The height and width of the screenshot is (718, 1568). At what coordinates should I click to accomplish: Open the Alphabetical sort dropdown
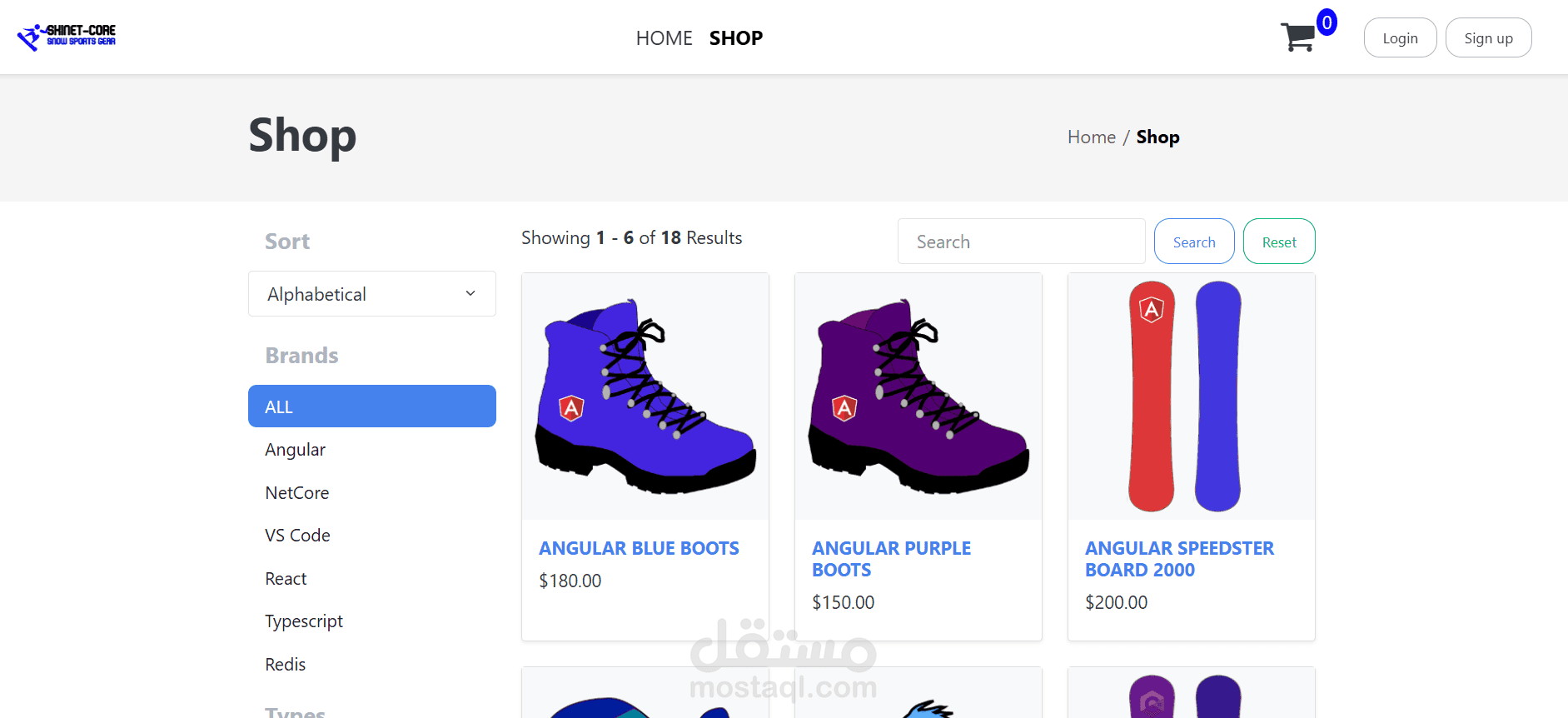[371, 294]
